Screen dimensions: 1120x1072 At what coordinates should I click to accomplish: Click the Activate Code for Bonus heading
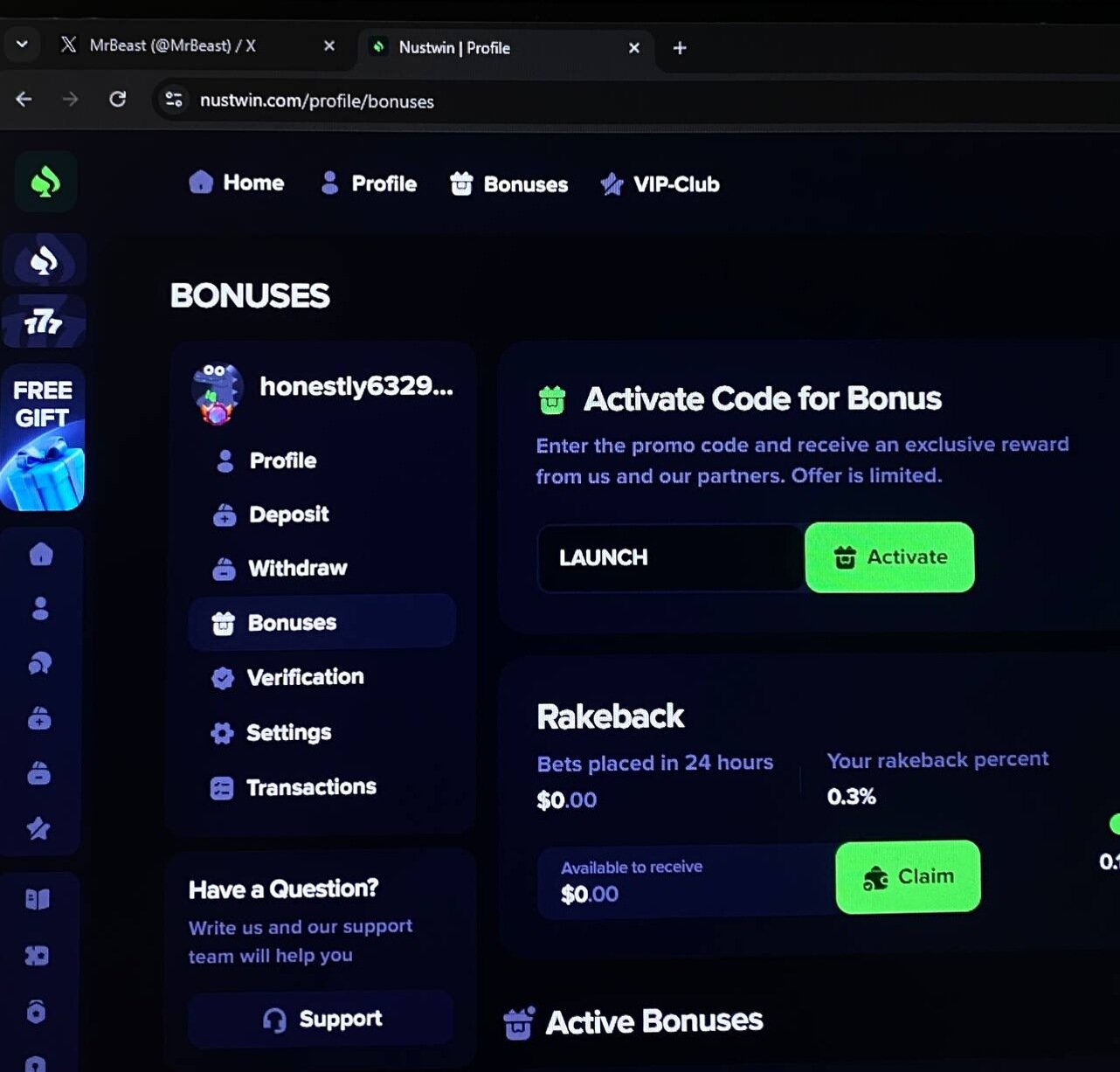pyautogui.click(x=763, y=398)
